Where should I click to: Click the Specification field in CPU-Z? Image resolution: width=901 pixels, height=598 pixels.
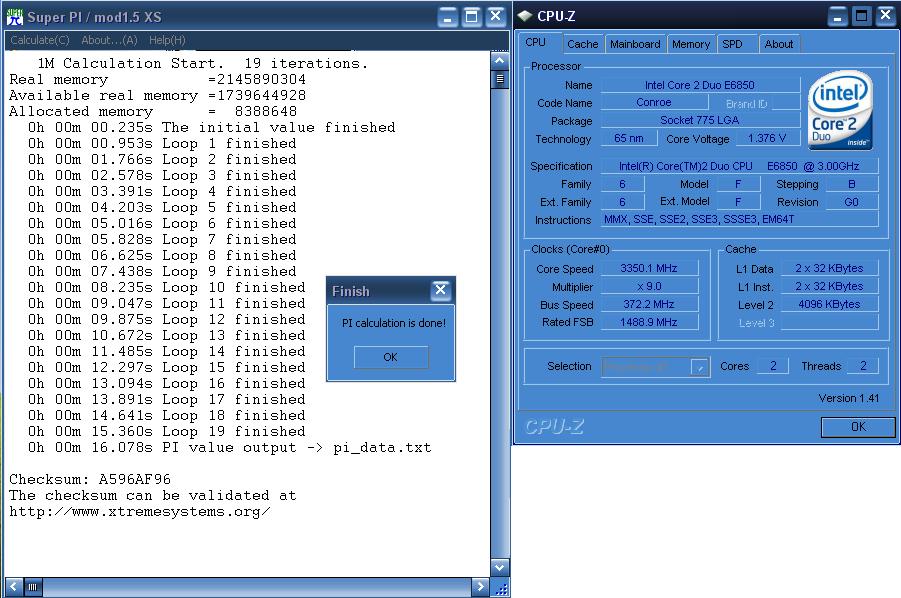click(x=740, y=166)
